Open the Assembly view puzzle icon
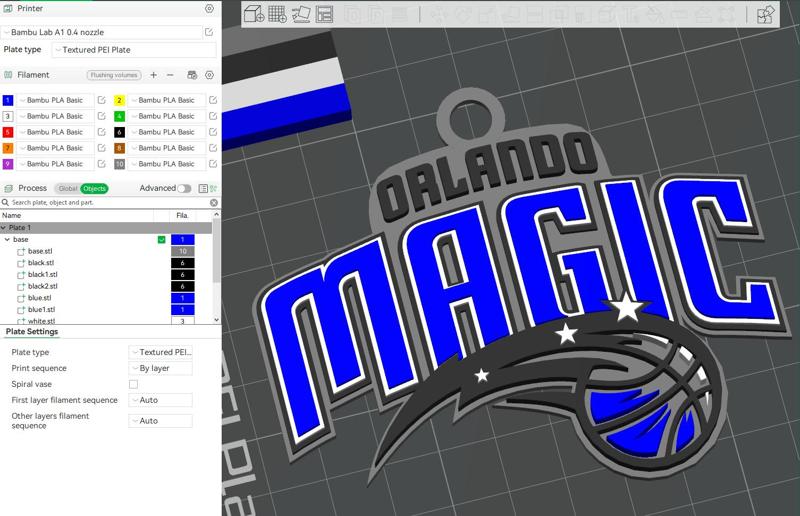The image size is (800, 516). pos(765,14)
